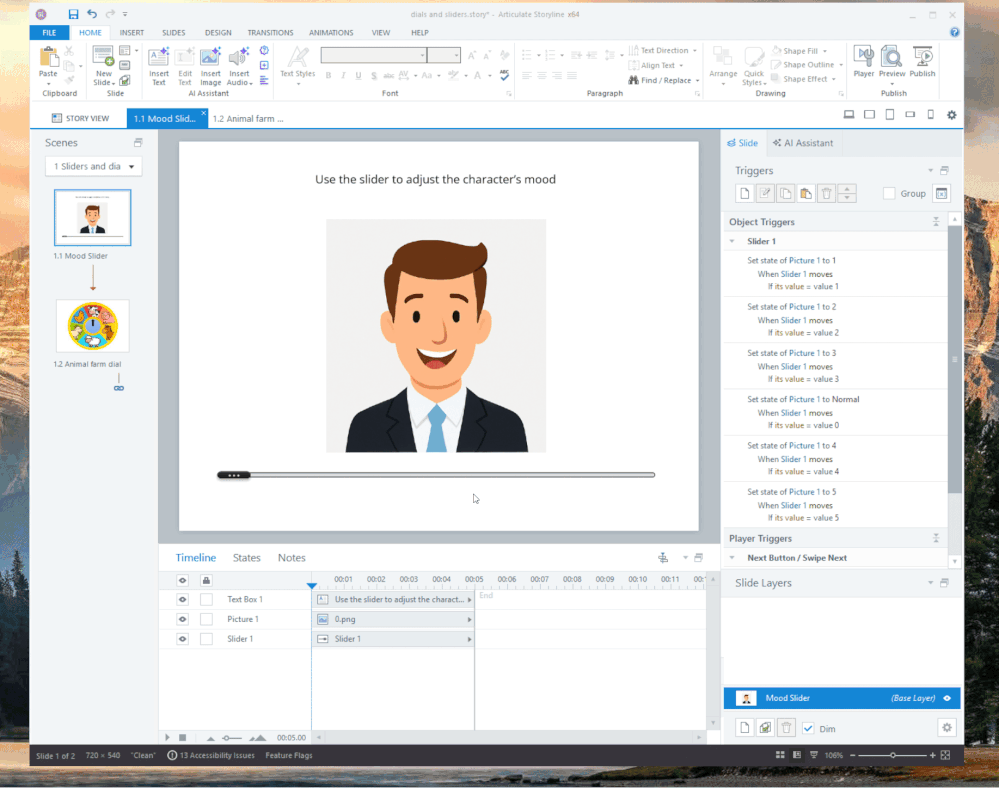Open the 13 Accessibility Issues report
This screenshot has width=999, height=788.
click(x=211, y=756)
